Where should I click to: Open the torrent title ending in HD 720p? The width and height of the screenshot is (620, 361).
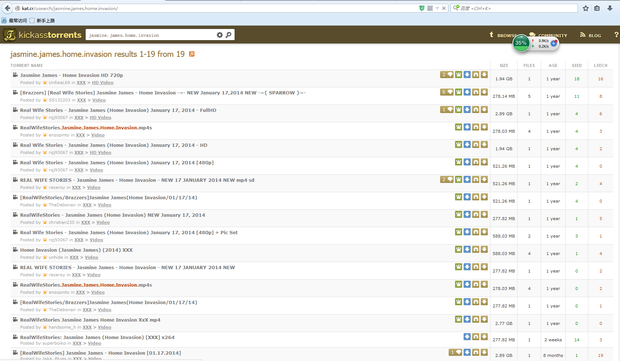coord(72,75)
